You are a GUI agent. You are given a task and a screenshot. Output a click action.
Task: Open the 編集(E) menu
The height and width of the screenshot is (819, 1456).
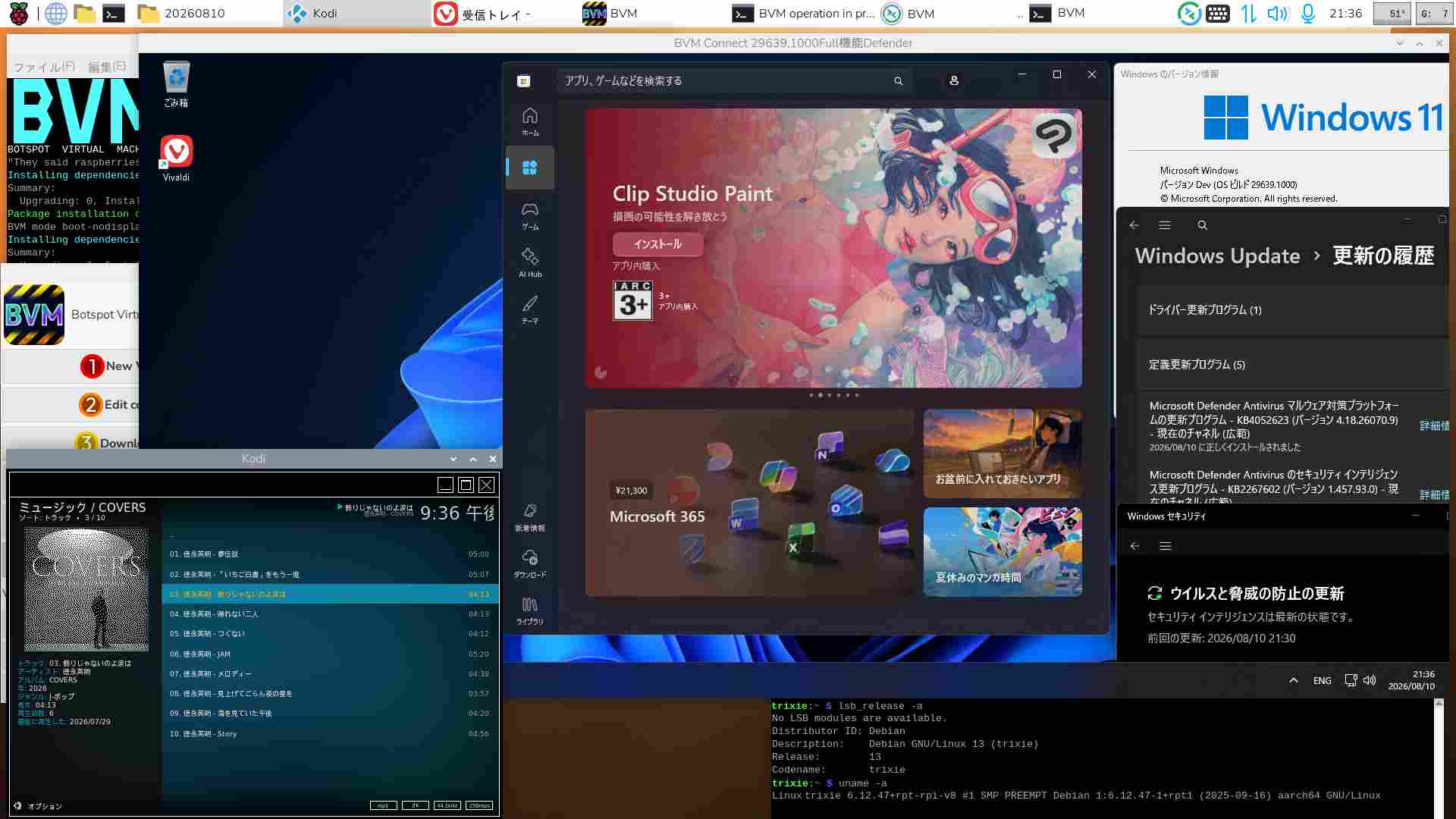(107, 67)
